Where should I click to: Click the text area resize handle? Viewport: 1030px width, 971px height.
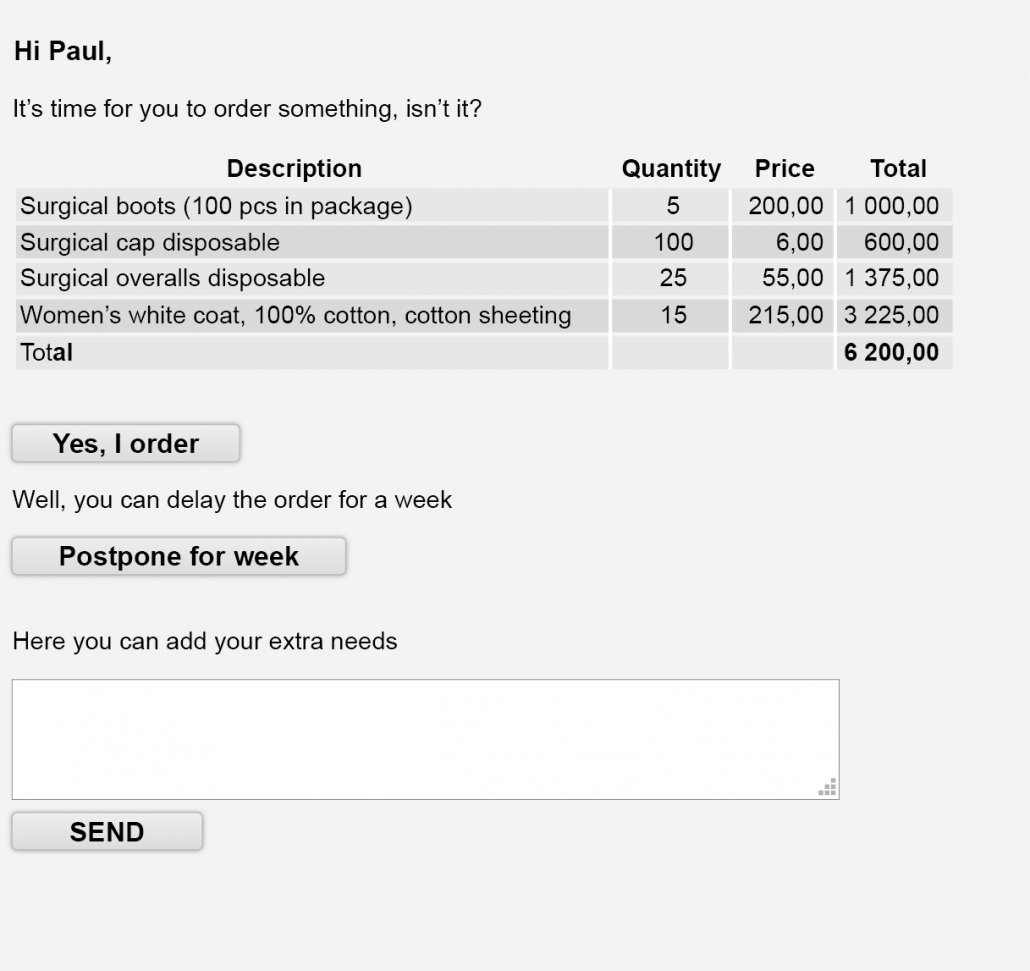[828, 788]
